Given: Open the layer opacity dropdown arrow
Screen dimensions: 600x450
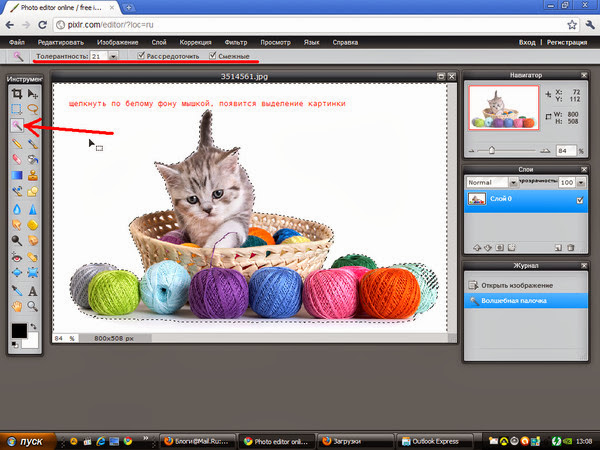Looking at the screenshot, I should point(581,183).
